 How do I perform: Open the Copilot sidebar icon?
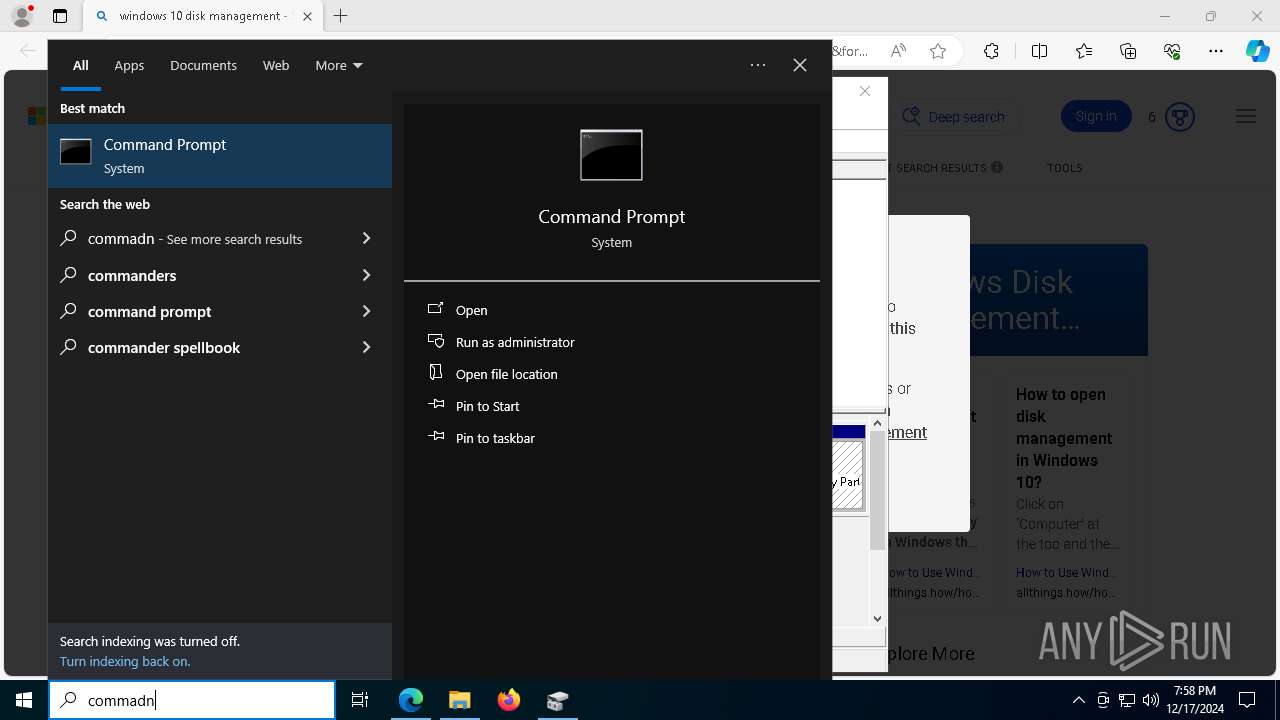click(x=1257, y=51)
